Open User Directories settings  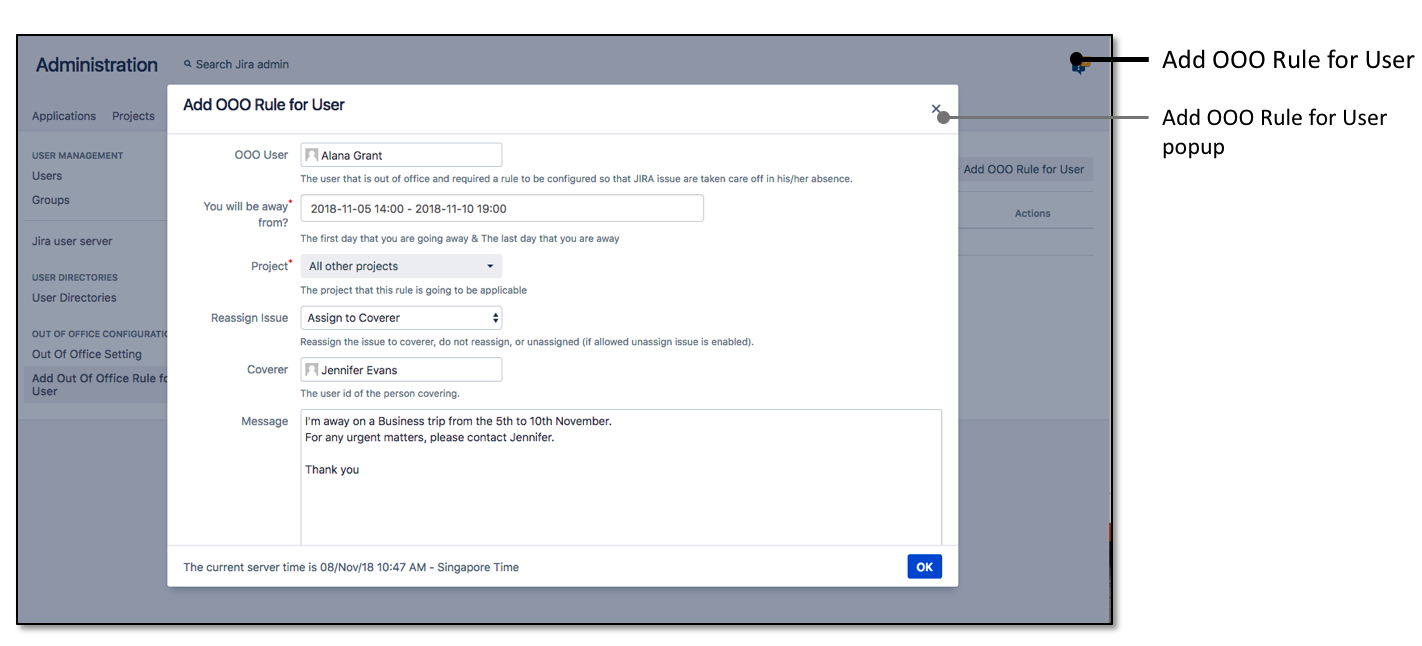coord(74,297)
